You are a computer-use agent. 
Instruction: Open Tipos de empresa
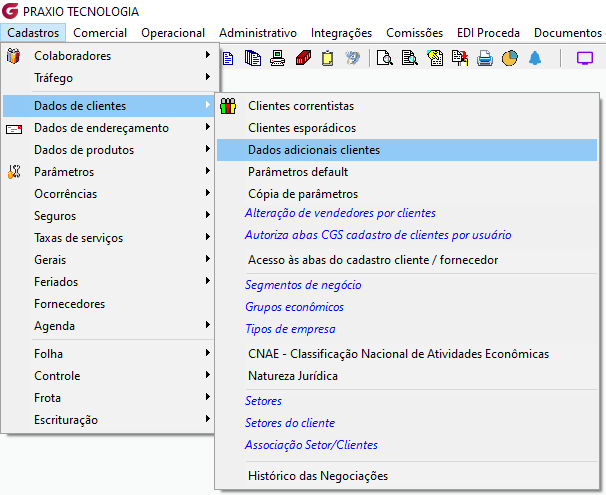(290, 329)
